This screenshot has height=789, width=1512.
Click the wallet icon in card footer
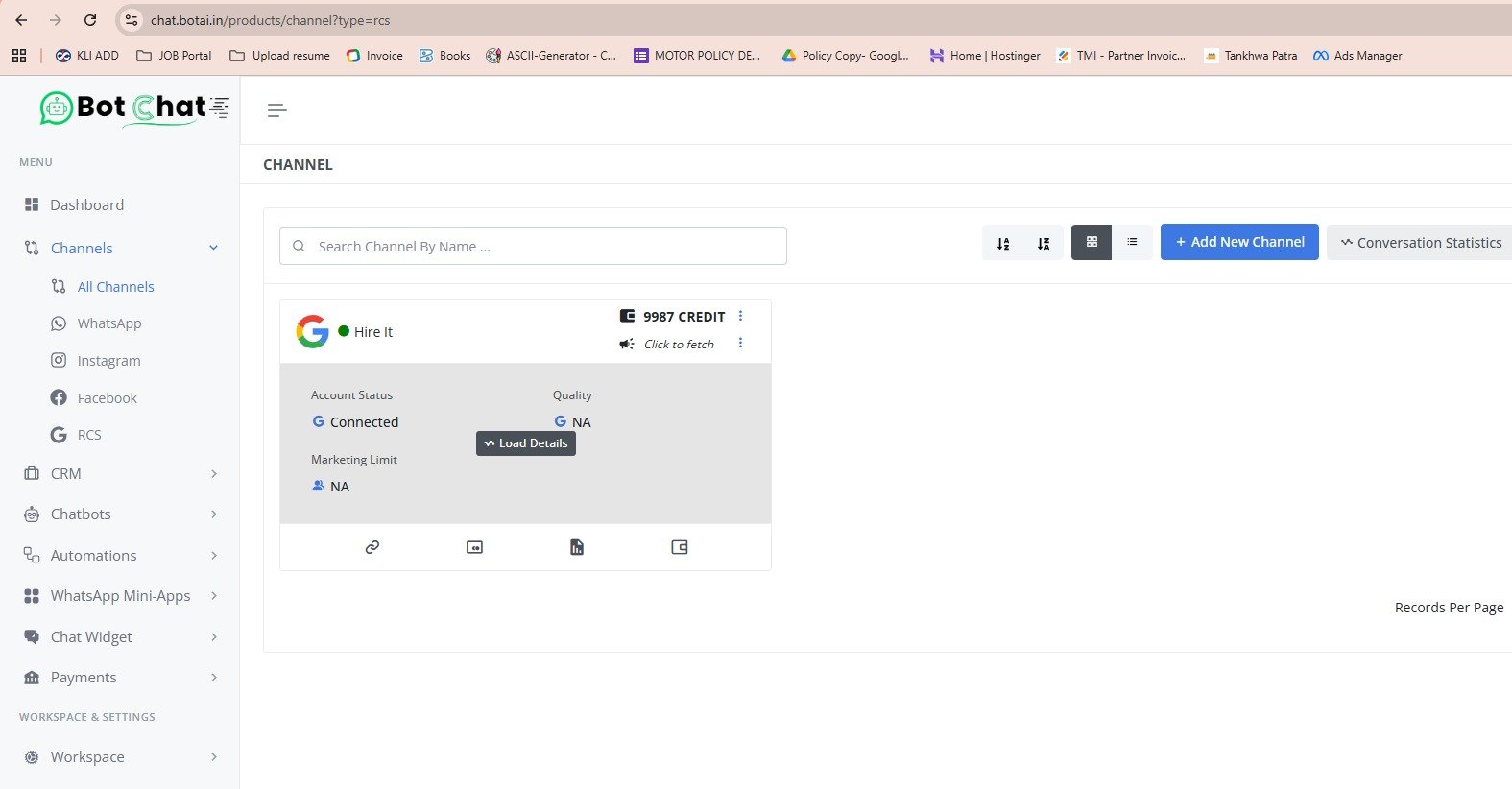pyautogui.click(x=680, y=547)
